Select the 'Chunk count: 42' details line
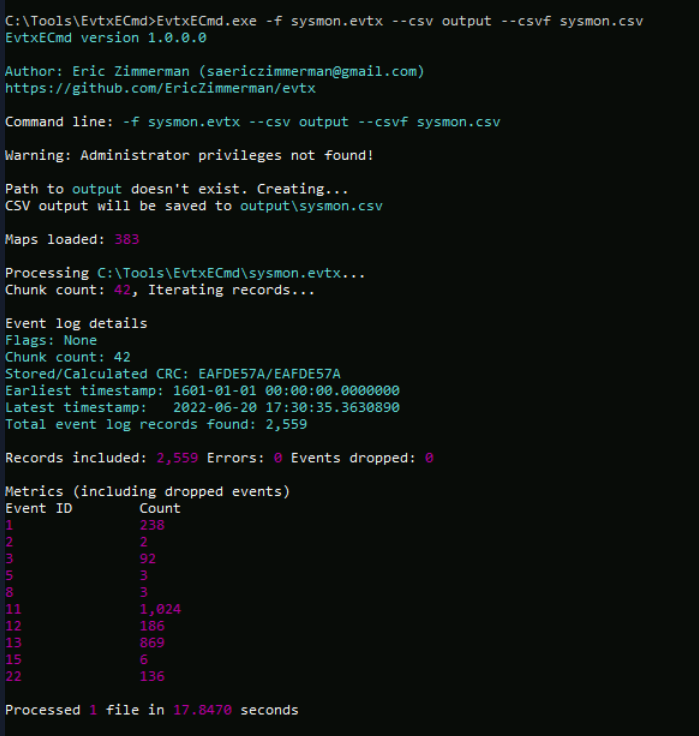Image resolution: width=699 pixels, height=736 pixels. [x=68, y=357]
